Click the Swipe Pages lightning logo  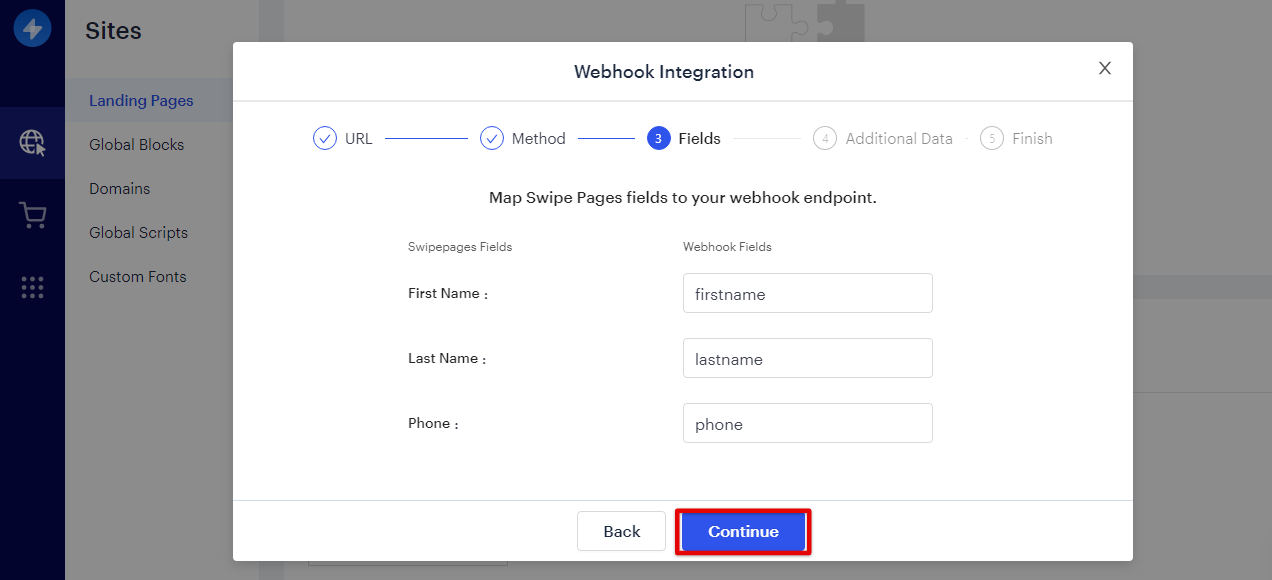coord(32,29)
